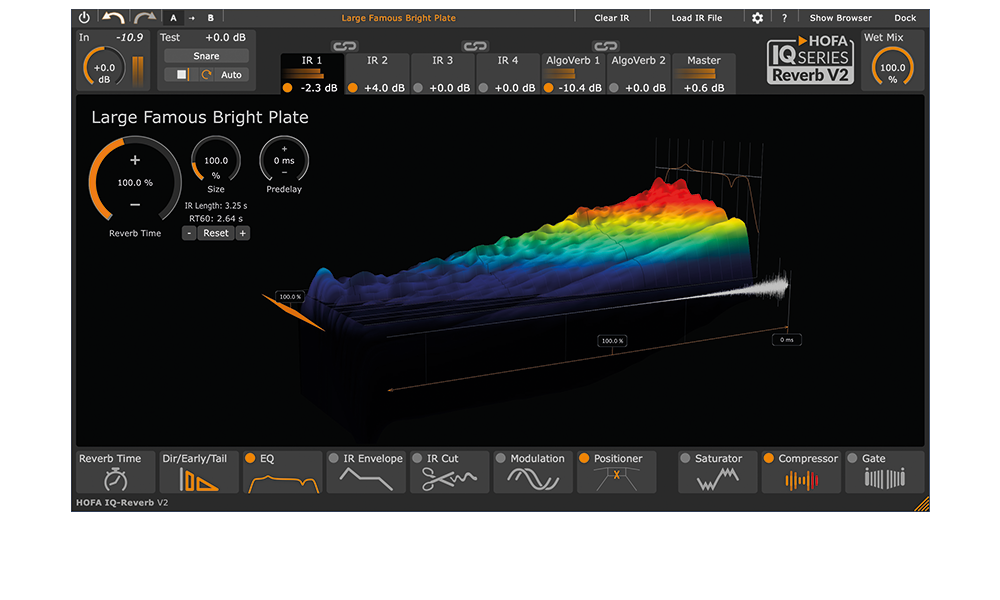Disable AlgoVerb 1 with its orange dot
Screen dimensions: 1000x600
coord(548,88)
